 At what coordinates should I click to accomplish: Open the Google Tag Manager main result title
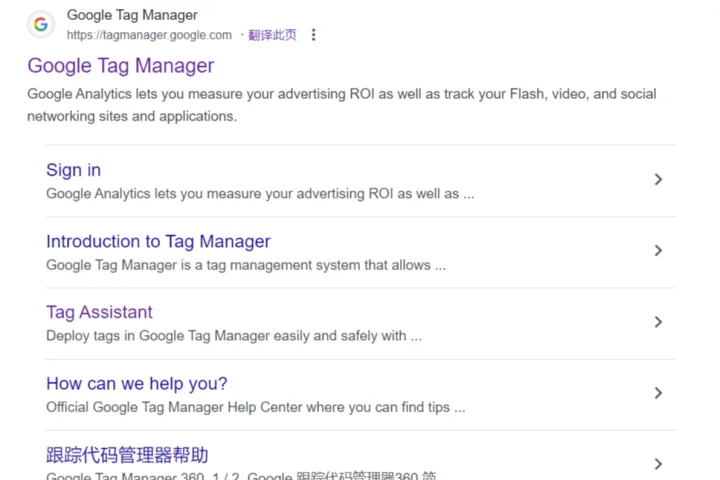[x=121, y=66]
